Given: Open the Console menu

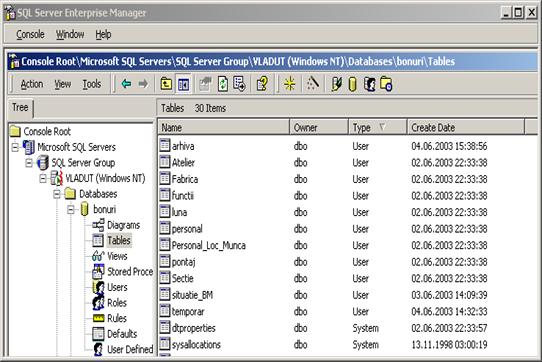Looking at the screenshot, I should point(30,35).
